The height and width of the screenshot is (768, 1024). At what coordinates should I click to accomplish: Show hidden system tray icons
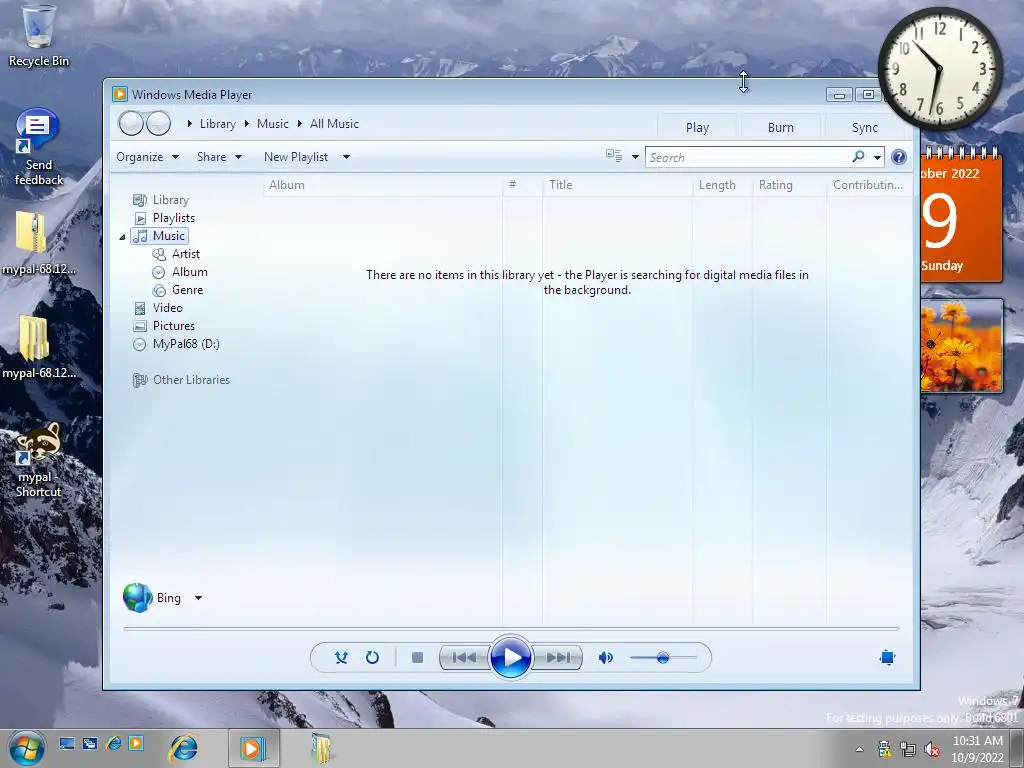(859, 749)
